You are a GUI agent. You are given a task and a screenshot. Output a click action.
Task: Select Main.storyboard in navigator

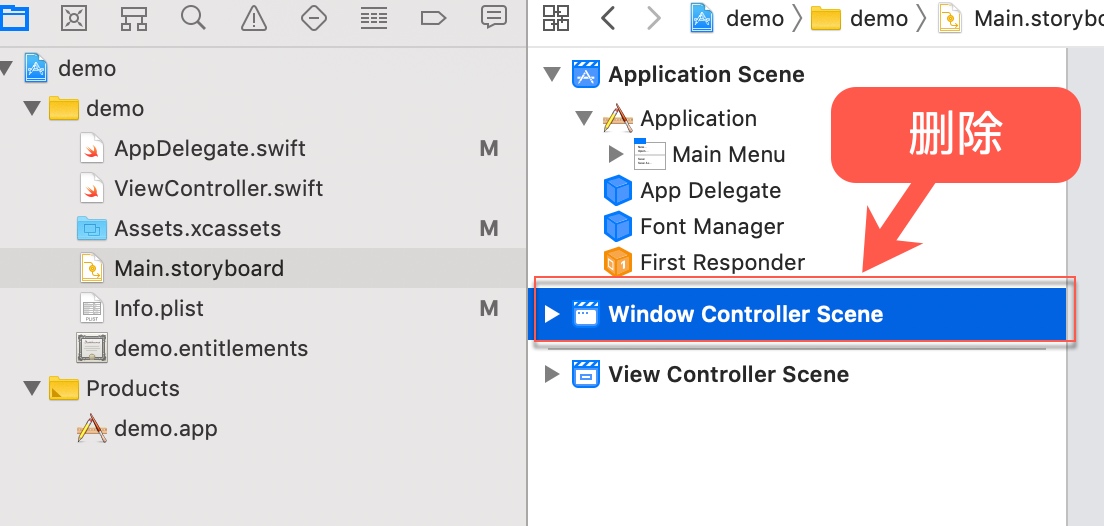click(x=263, y=268)
